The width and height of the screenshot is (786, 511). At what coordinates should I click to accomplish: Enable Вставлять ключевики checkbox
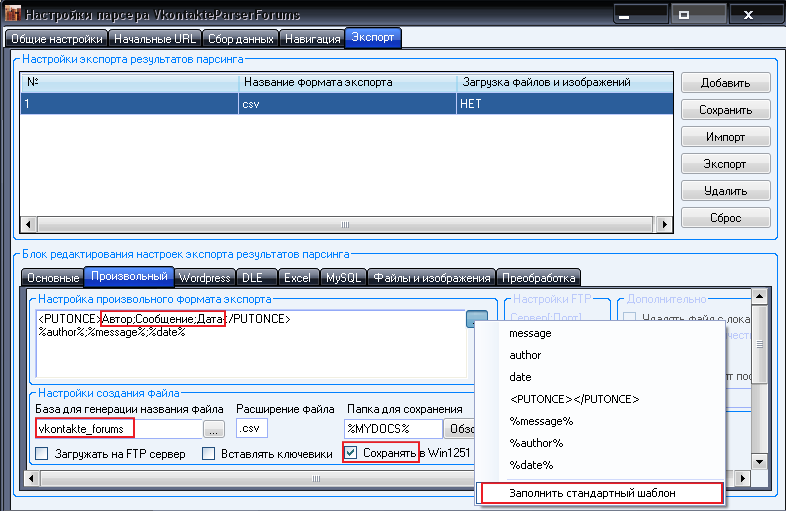tap(209, 453)
